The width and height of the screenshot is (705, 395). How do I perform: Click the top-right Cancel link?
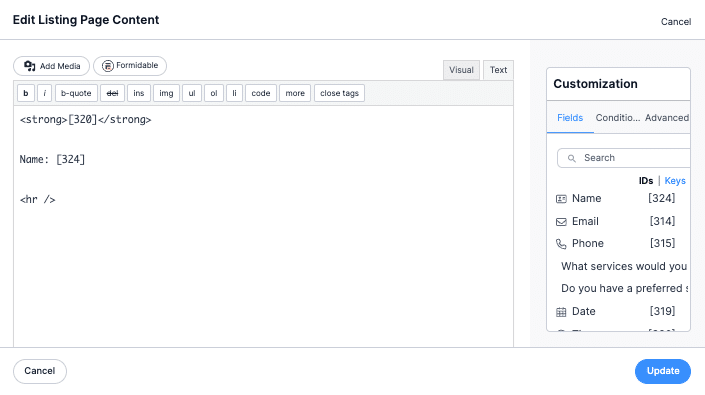click(x=676, y=22)
